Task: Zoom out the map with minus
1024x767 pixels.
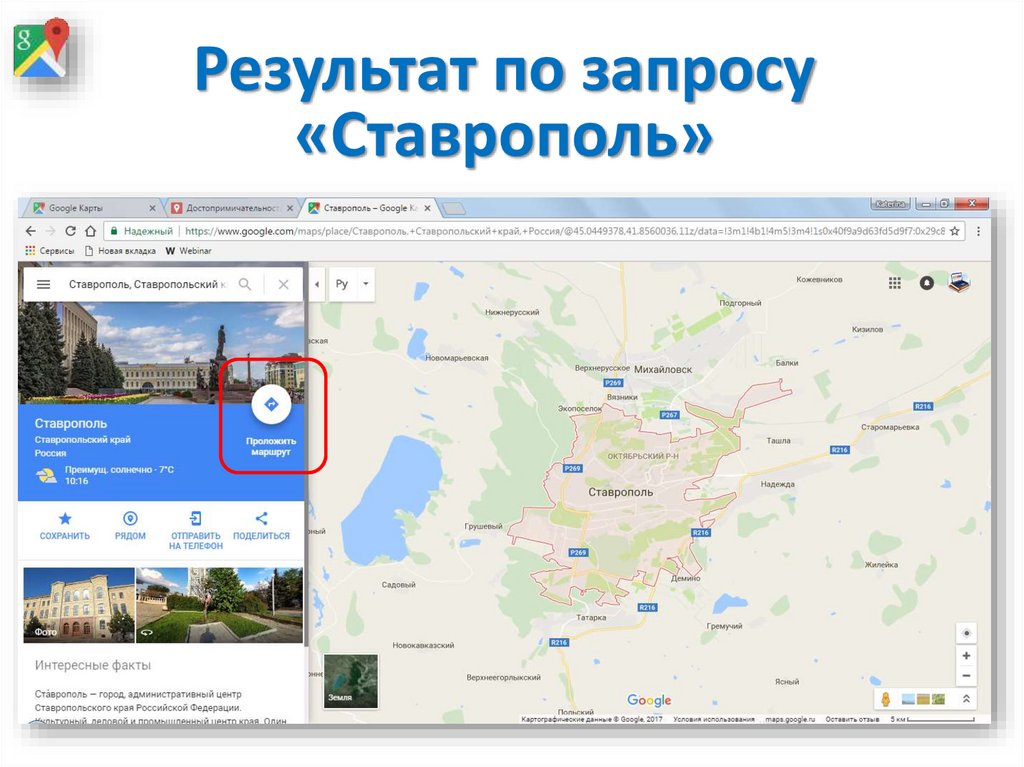Action: click(x=967, y=676)
